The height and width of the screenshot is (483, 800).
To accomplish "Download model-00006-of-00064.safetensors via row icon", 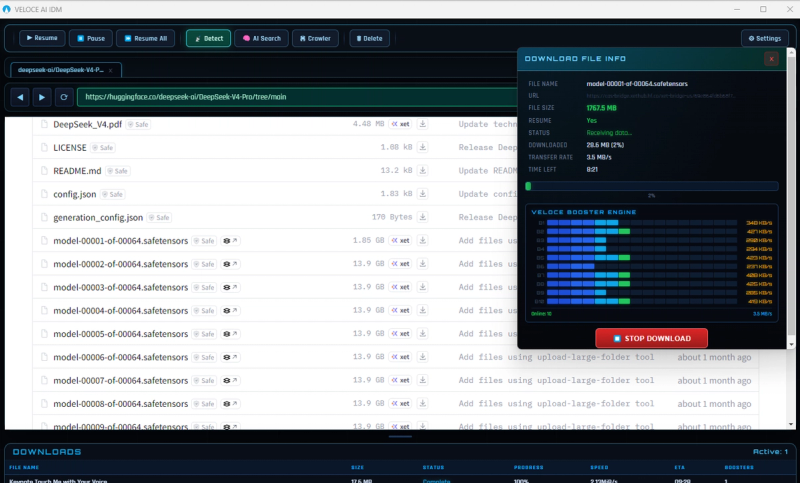I will (422, 357).
